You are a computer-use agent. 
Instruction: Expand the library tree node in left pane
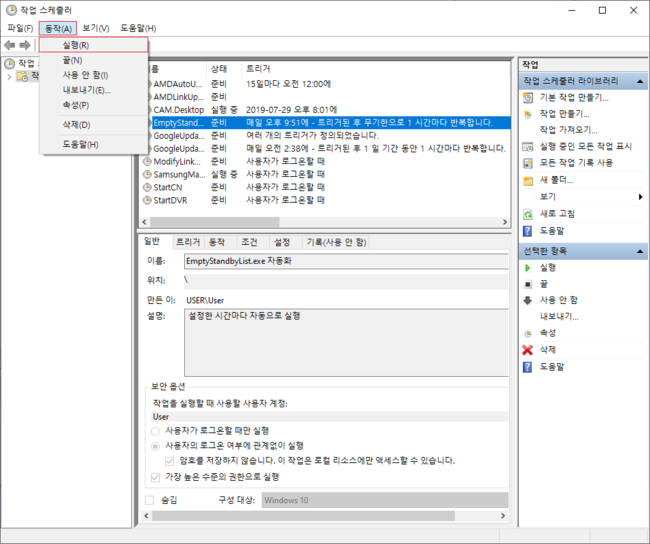pyautogui.click(x=9, y=76)
